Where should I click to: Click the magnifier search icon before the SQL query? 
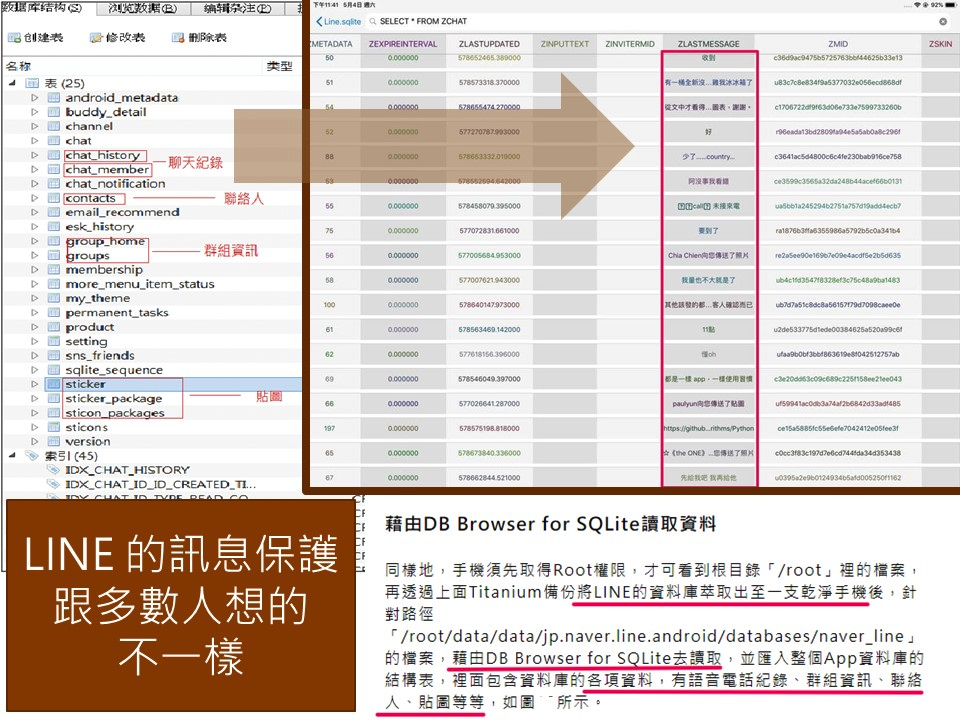click(x=373, y=21)
